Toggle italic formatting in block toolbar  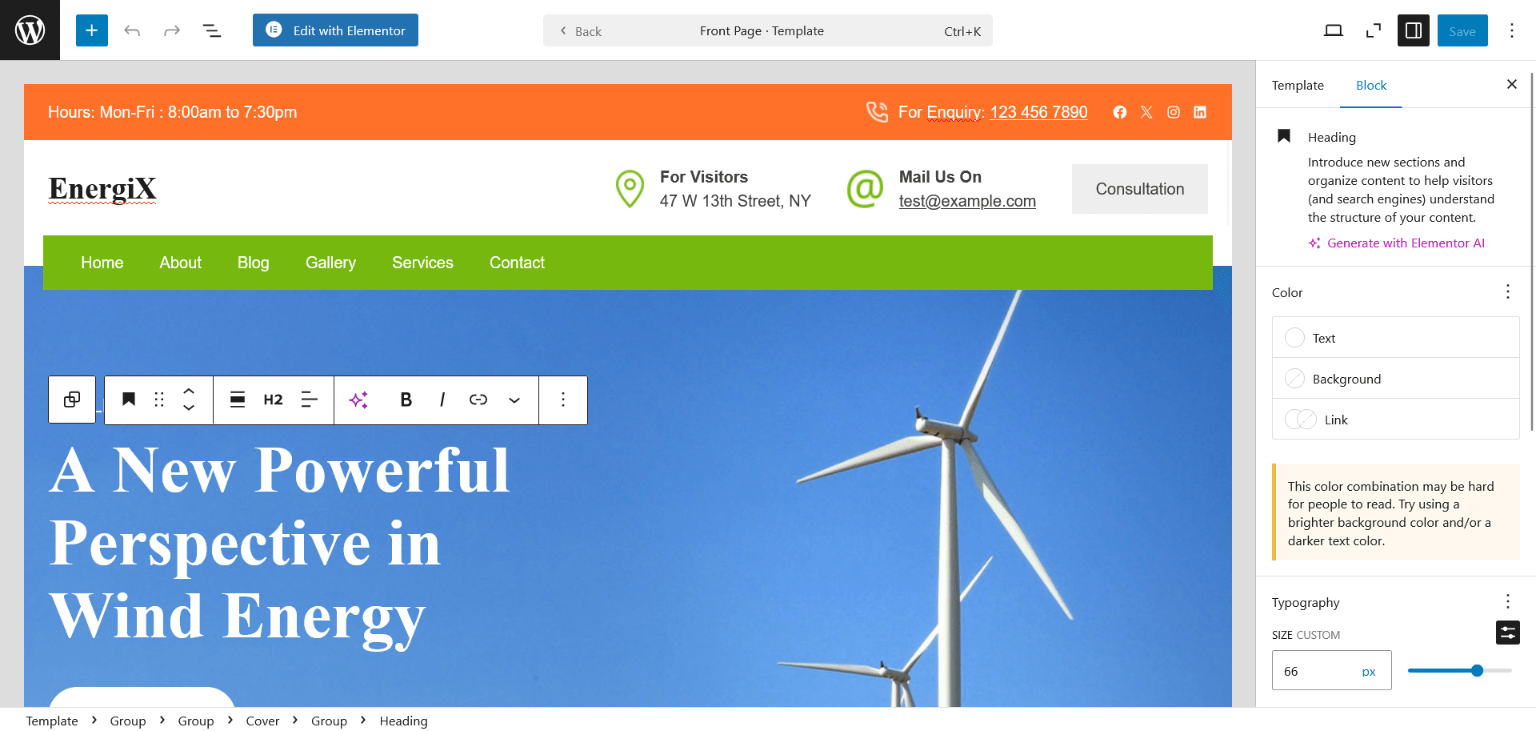coord(442,400)
